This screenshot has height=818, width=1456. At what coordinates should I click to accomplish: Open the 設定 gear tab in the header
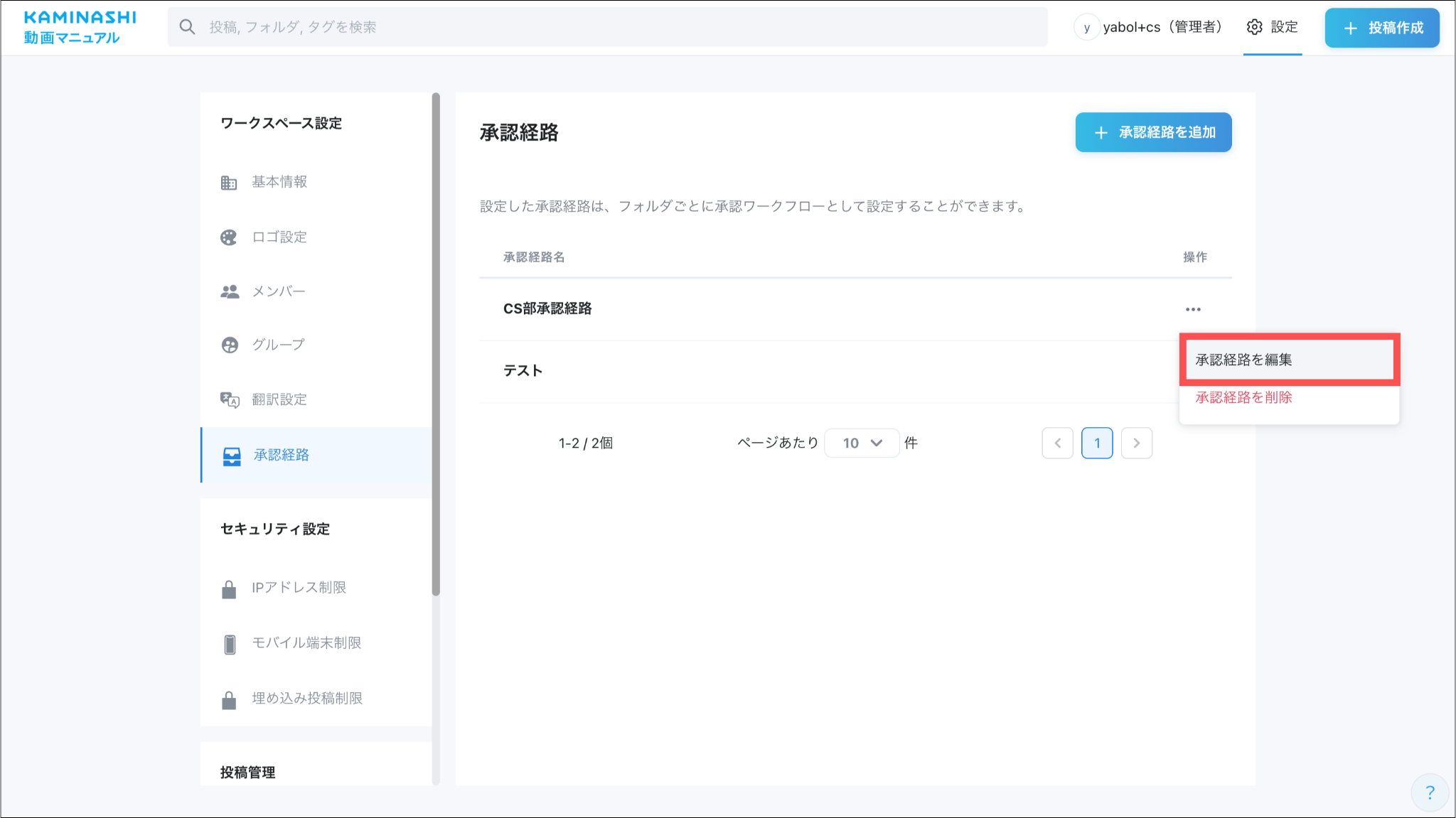tap(1272, 27)
